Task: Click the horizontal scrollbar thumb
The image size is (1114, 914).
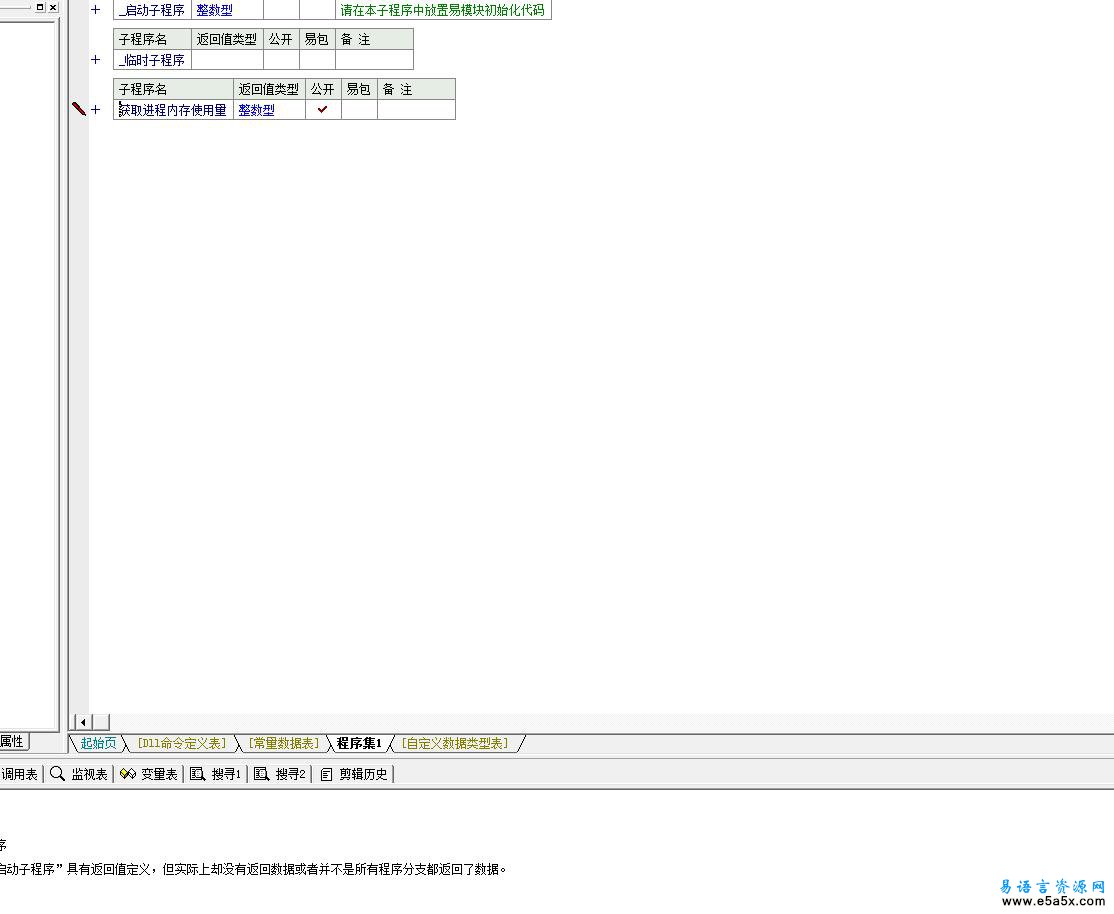Action: (x=101, y=722)
